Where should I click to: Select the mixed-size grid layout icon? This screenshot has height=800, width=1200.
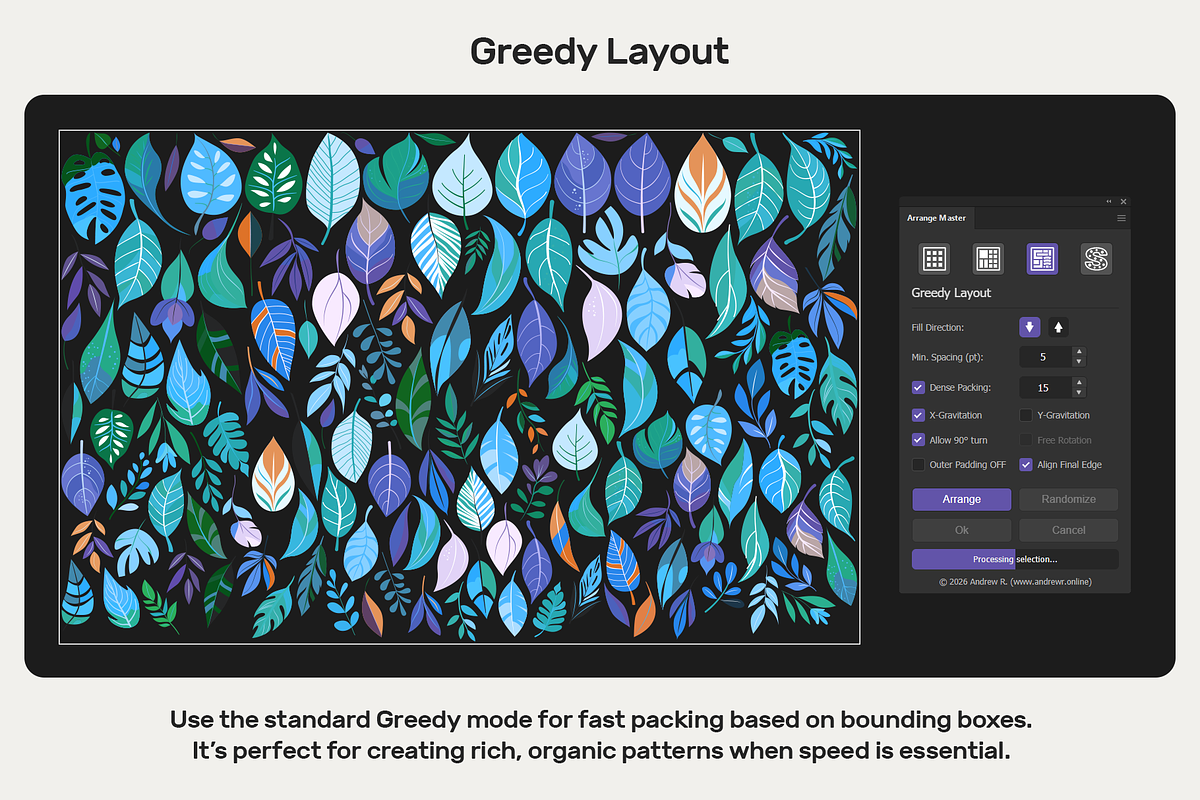coord(988,259)
